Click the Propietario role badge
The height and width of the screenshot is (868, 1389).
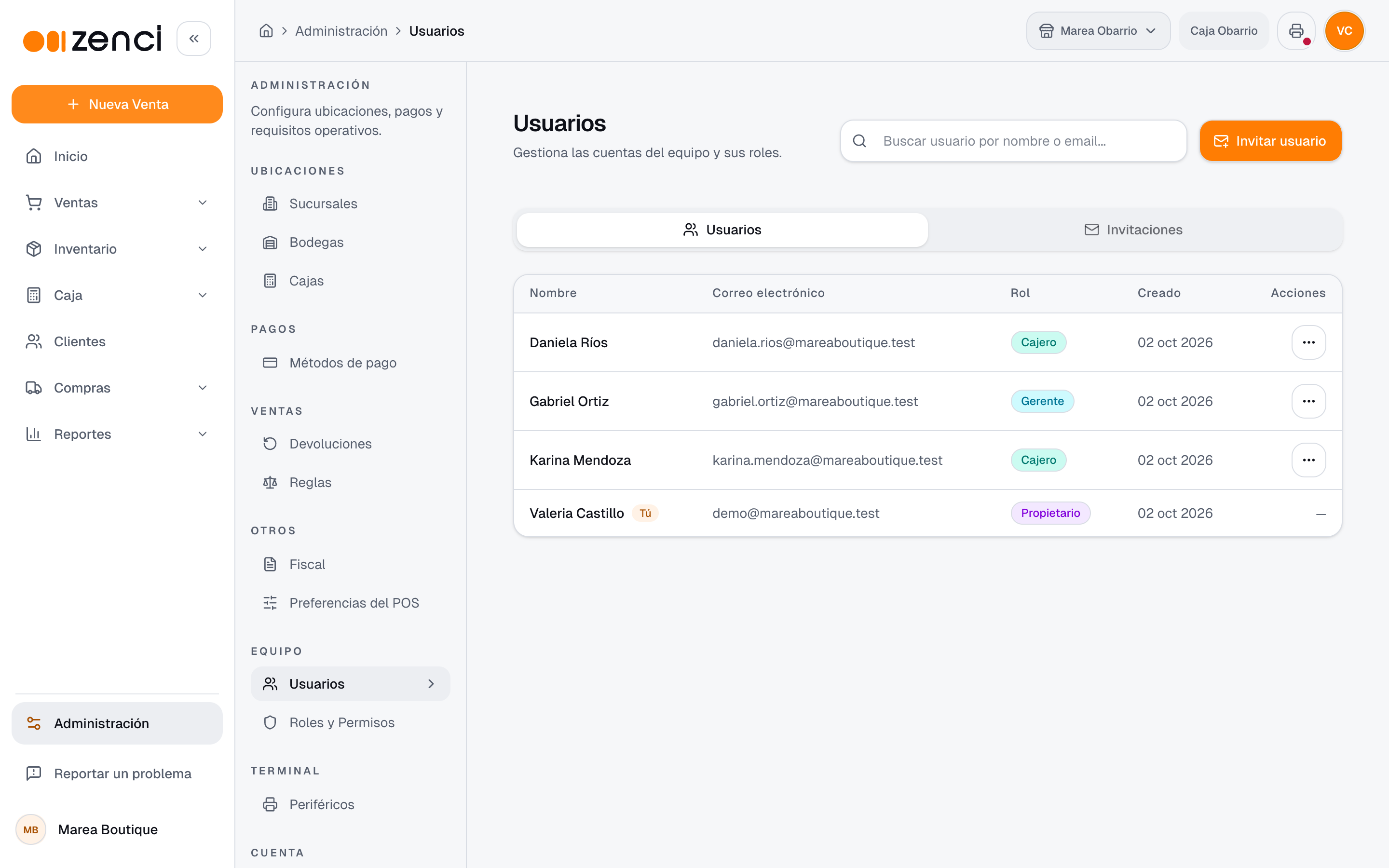pyautogui.click(x=1050, y=513)
